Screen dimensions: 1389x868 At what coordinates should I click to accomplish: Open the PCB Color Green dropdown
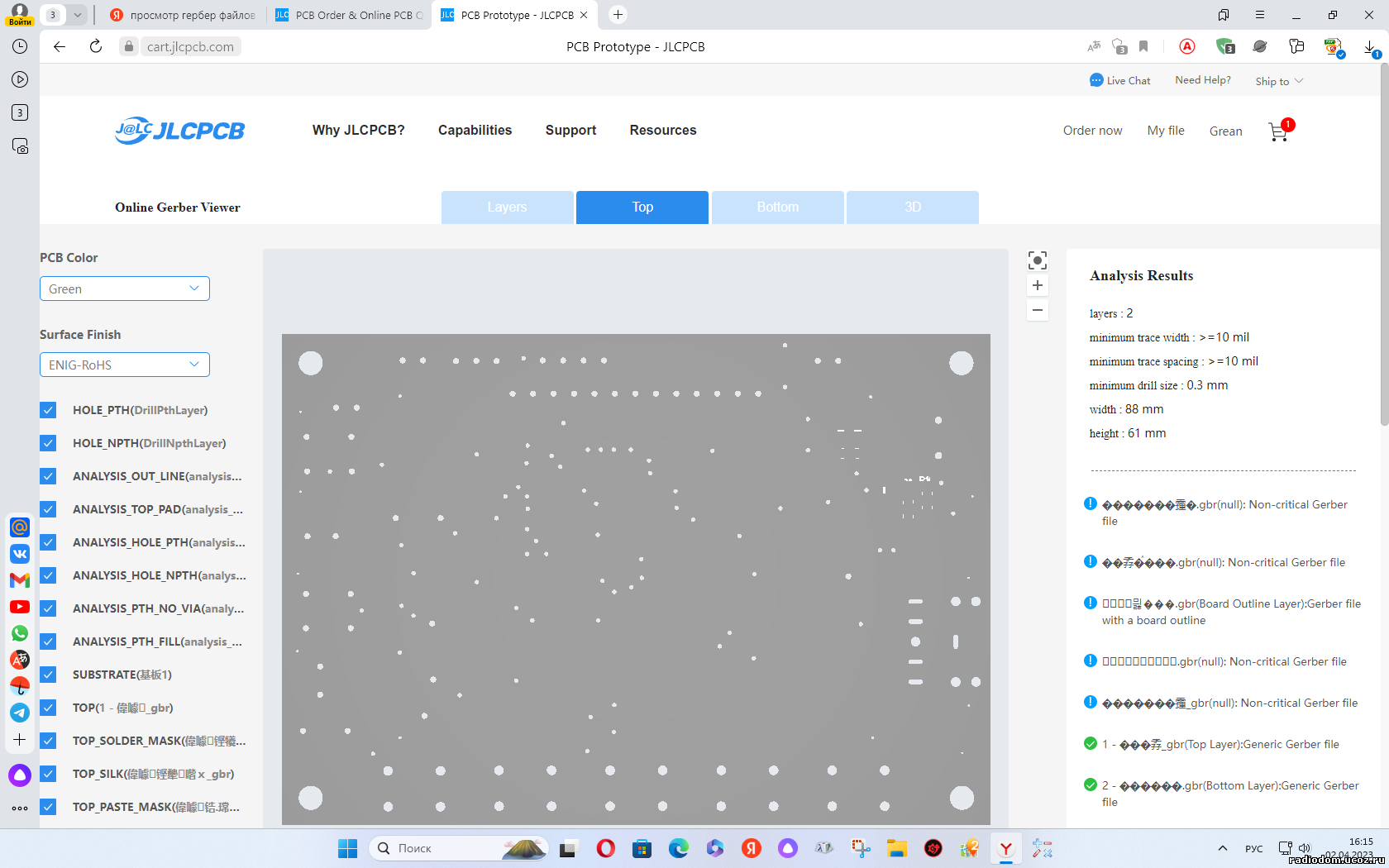(125, 289)
